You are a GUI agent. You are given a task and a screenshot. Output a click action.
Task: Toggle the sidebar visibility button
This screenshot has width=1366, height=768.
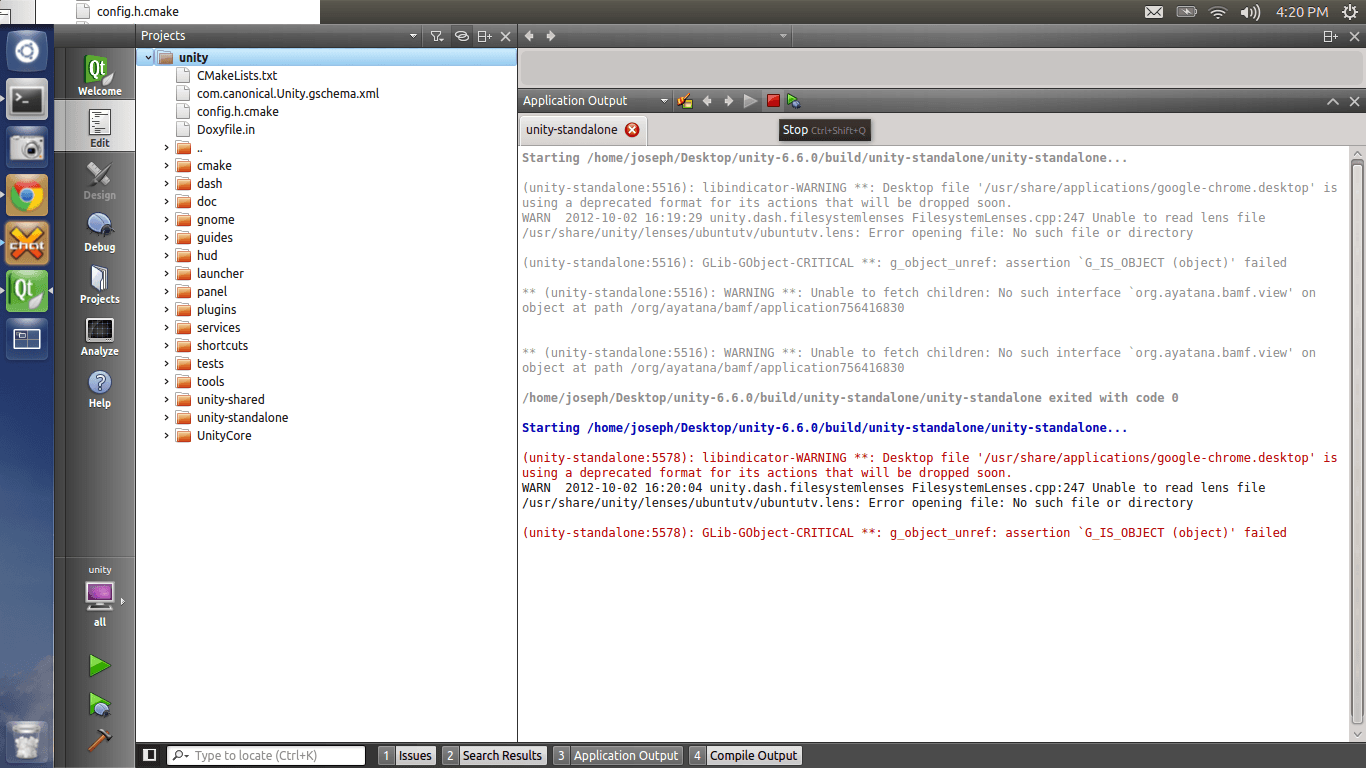pyautogui.click(x=149, y=755)
